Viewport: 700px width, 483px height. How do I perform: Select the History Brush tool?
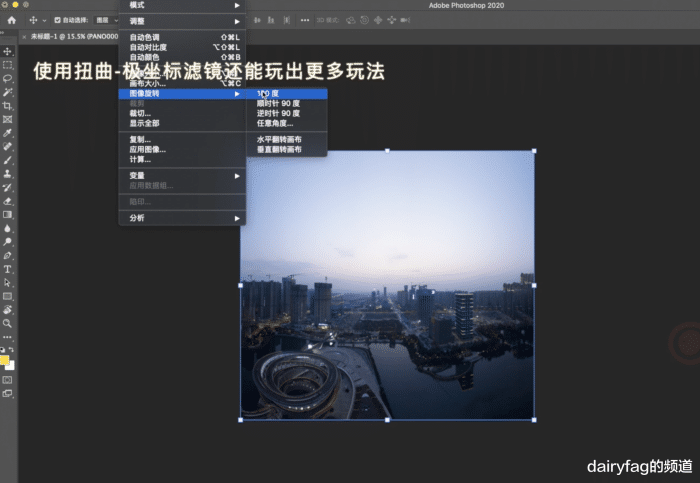point(8,187)
